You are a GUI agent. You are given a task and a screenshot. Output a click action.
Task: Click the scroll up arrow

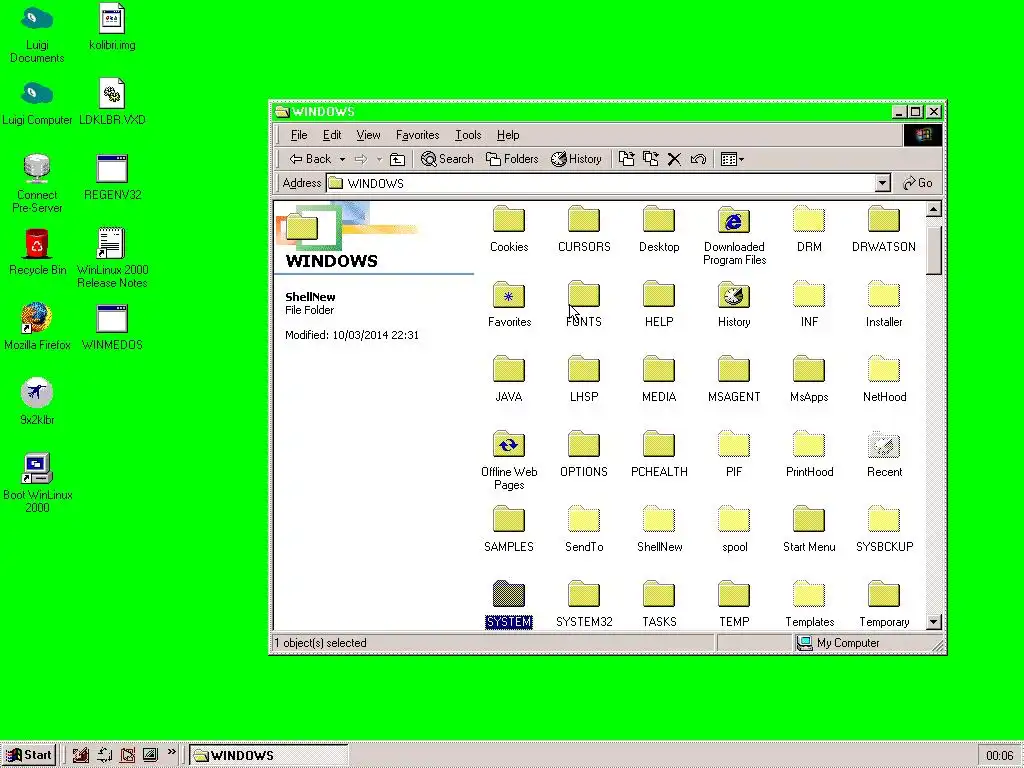point(934,209)
